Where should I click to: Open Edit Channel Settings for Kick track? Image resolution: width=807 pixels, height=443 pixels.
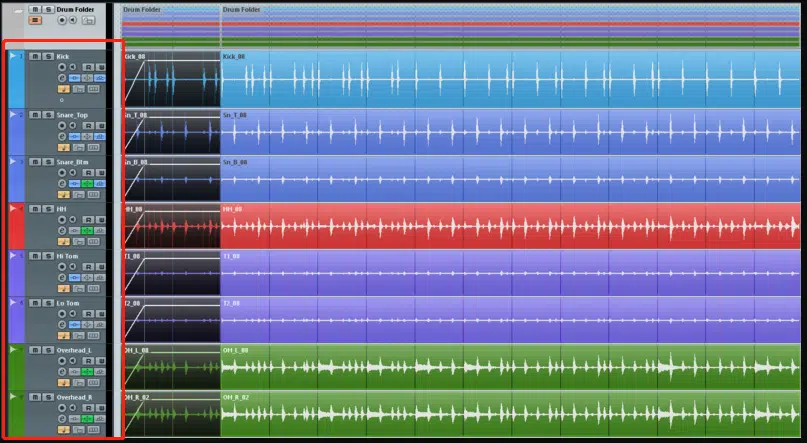62,78
